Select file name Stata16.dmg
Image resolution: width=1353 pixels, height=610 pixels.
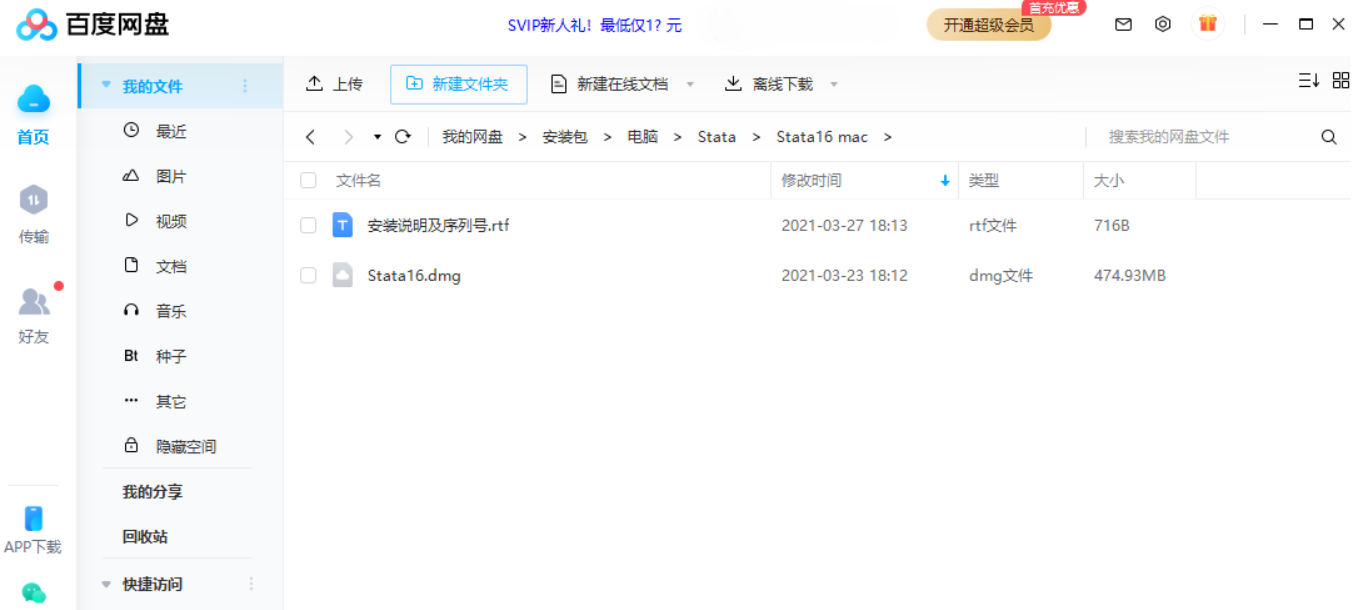(414, 275)
